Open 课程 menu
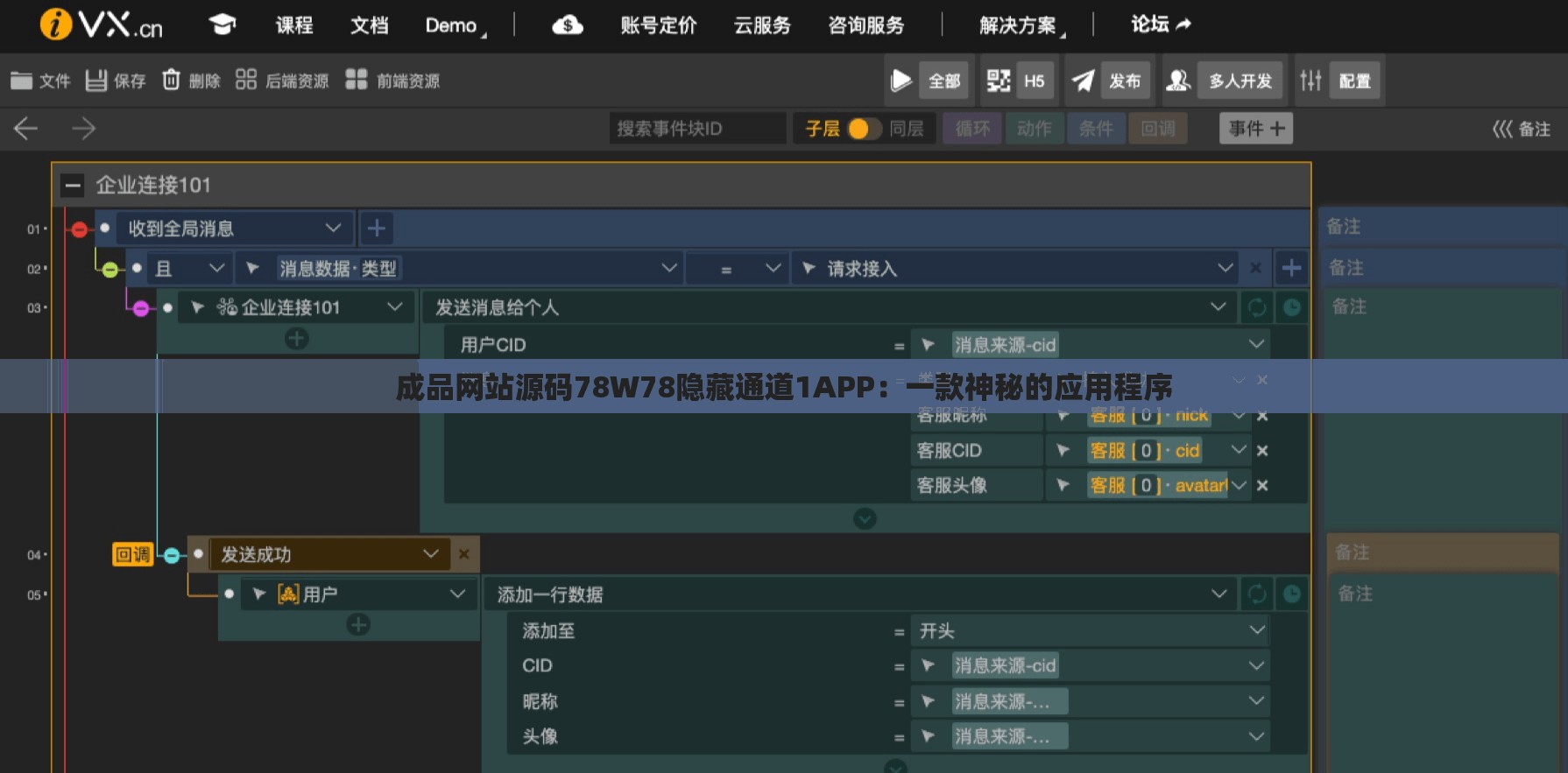This screenshot has width=1568, height=773. (294, 25)
